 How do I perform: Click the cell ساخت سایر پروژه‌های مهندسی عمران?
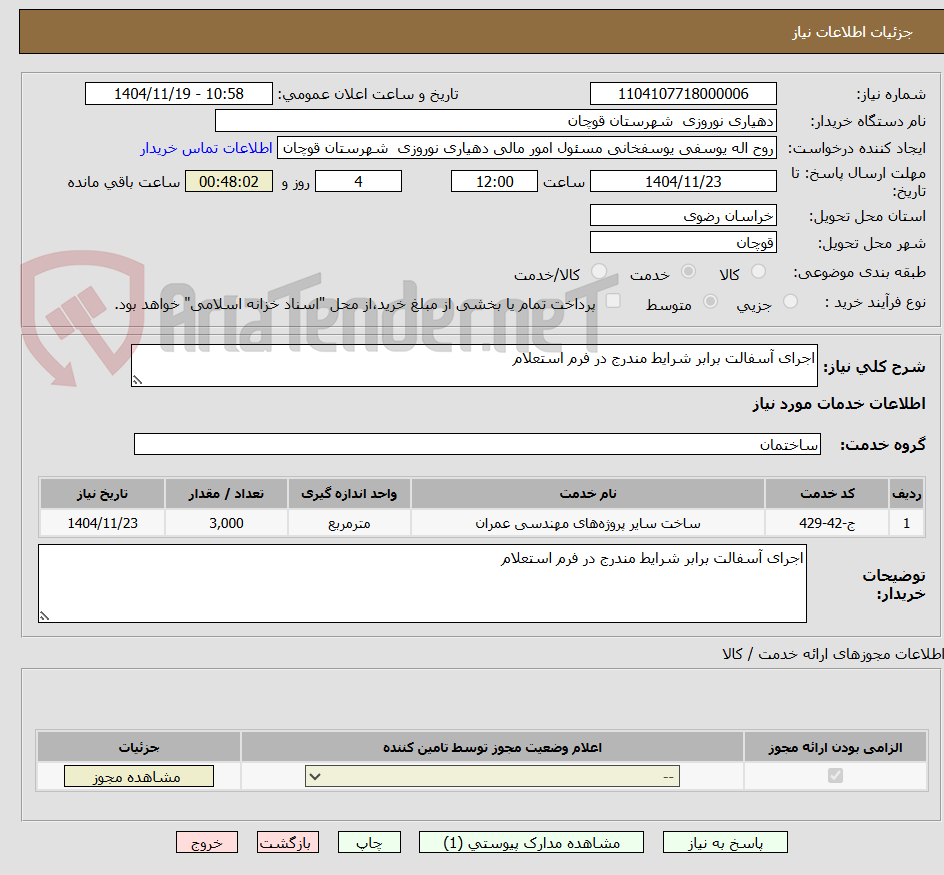click(x=588, y=523)
